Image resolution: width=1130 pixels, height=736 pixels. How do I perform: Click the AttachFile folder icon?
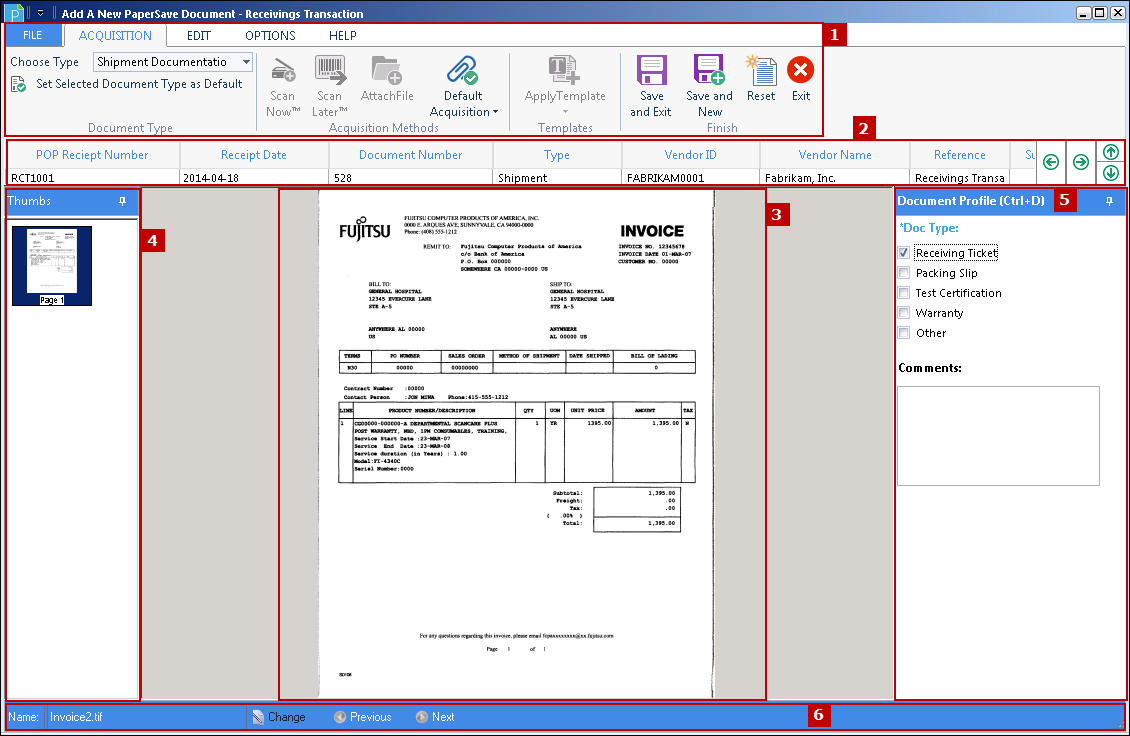pos(387,70)
